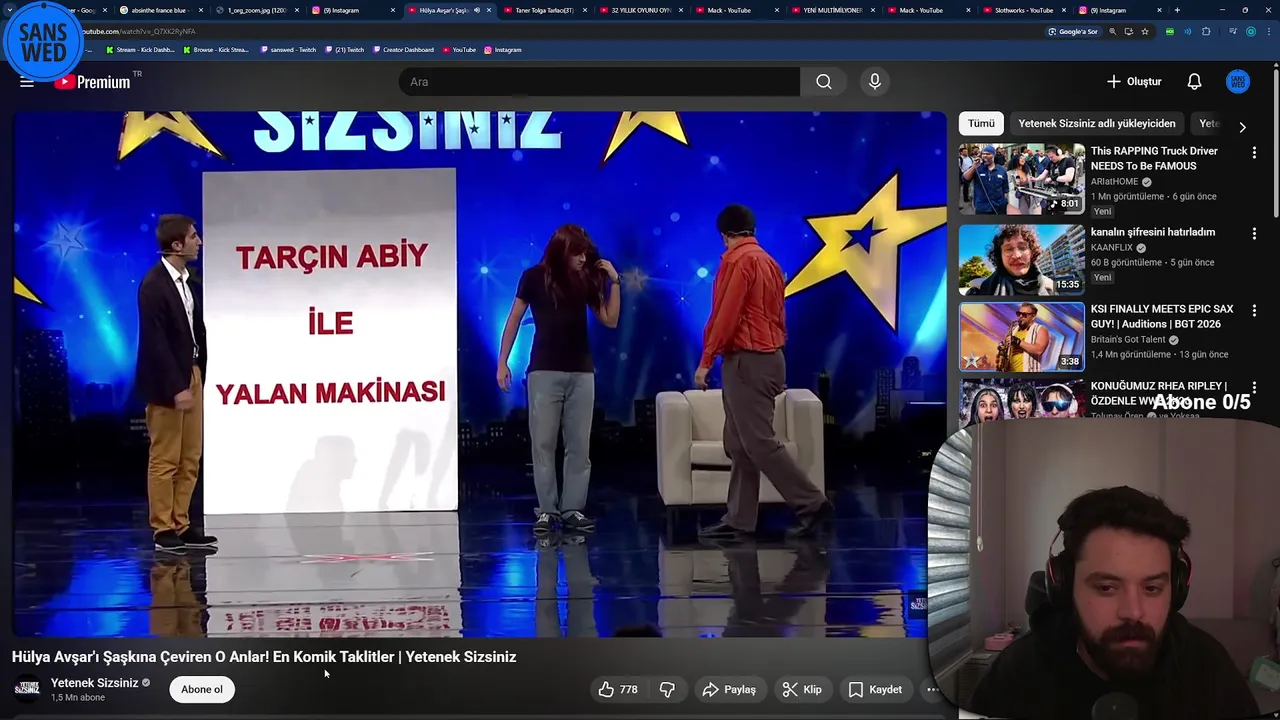Switch to the 1_org_zoom.jpg tab

click(x=257, y=10)
